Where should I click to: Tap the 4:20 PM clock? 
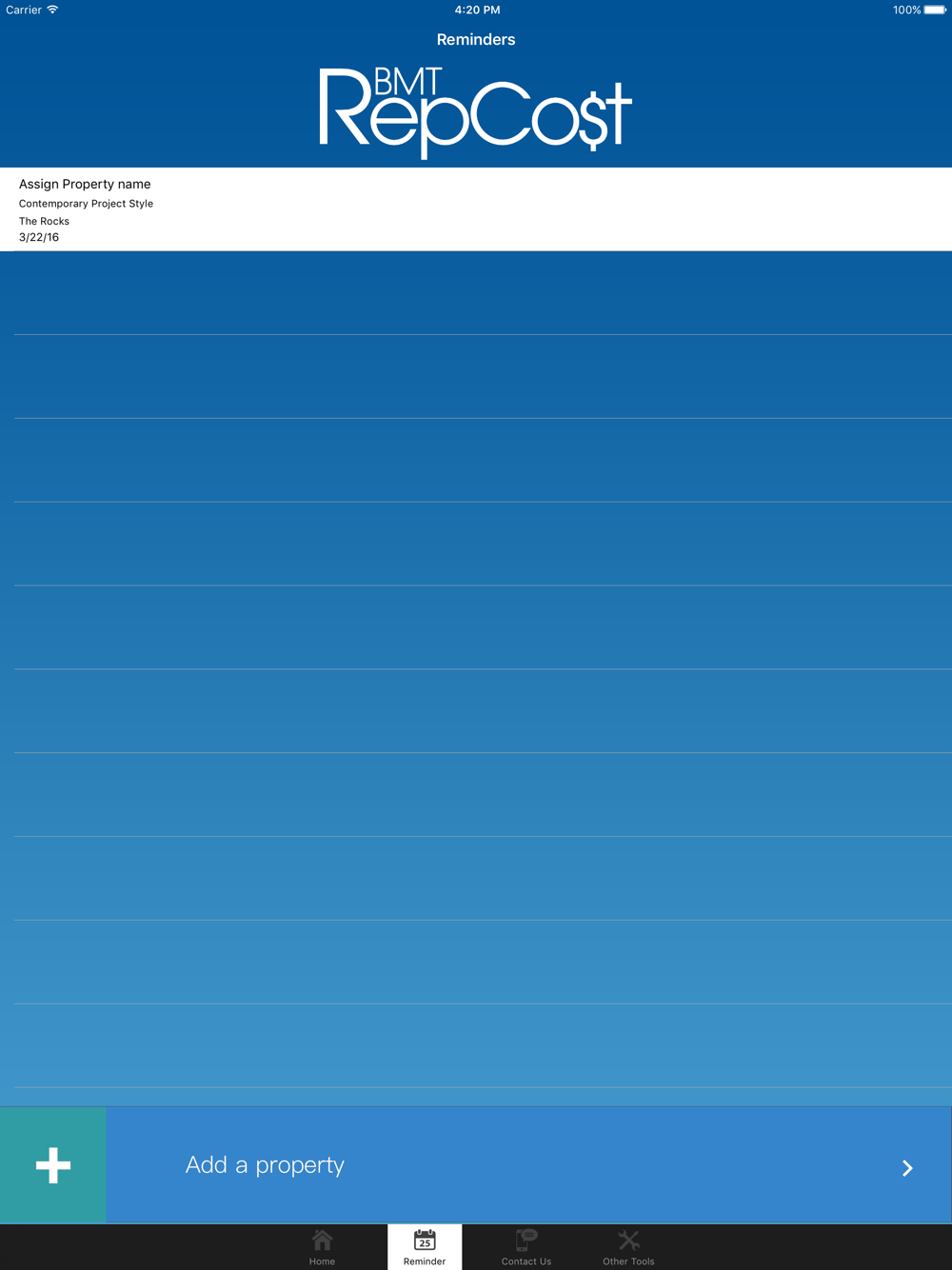click(477, 10)
